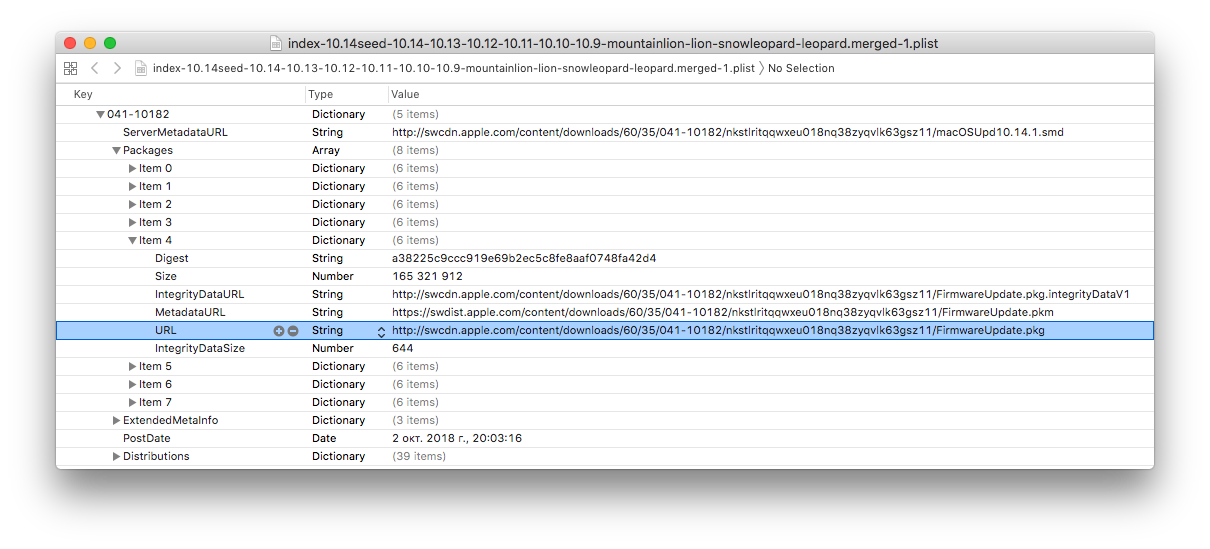Expand Item 6 dictionary
The image size is (1210, 549).
132,385
